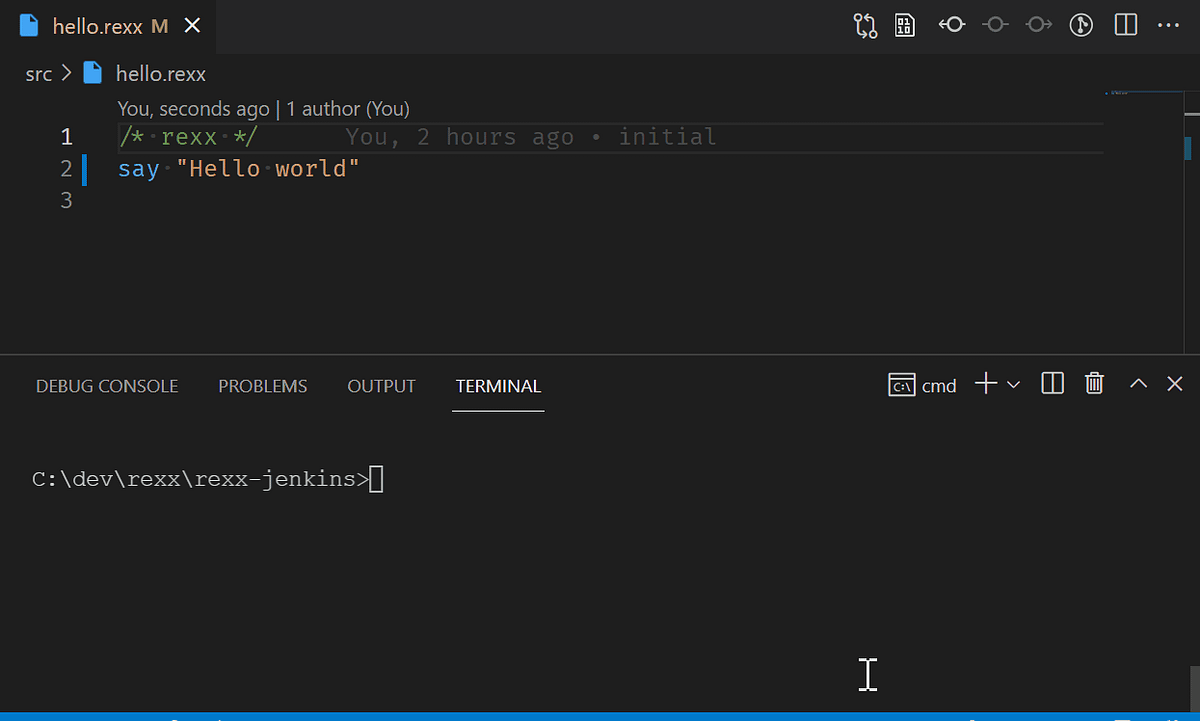The width and height of the screenshot is (1200, 721).
Task: Switch to the PROBLEMS tab
Action: tap(262, 386)
